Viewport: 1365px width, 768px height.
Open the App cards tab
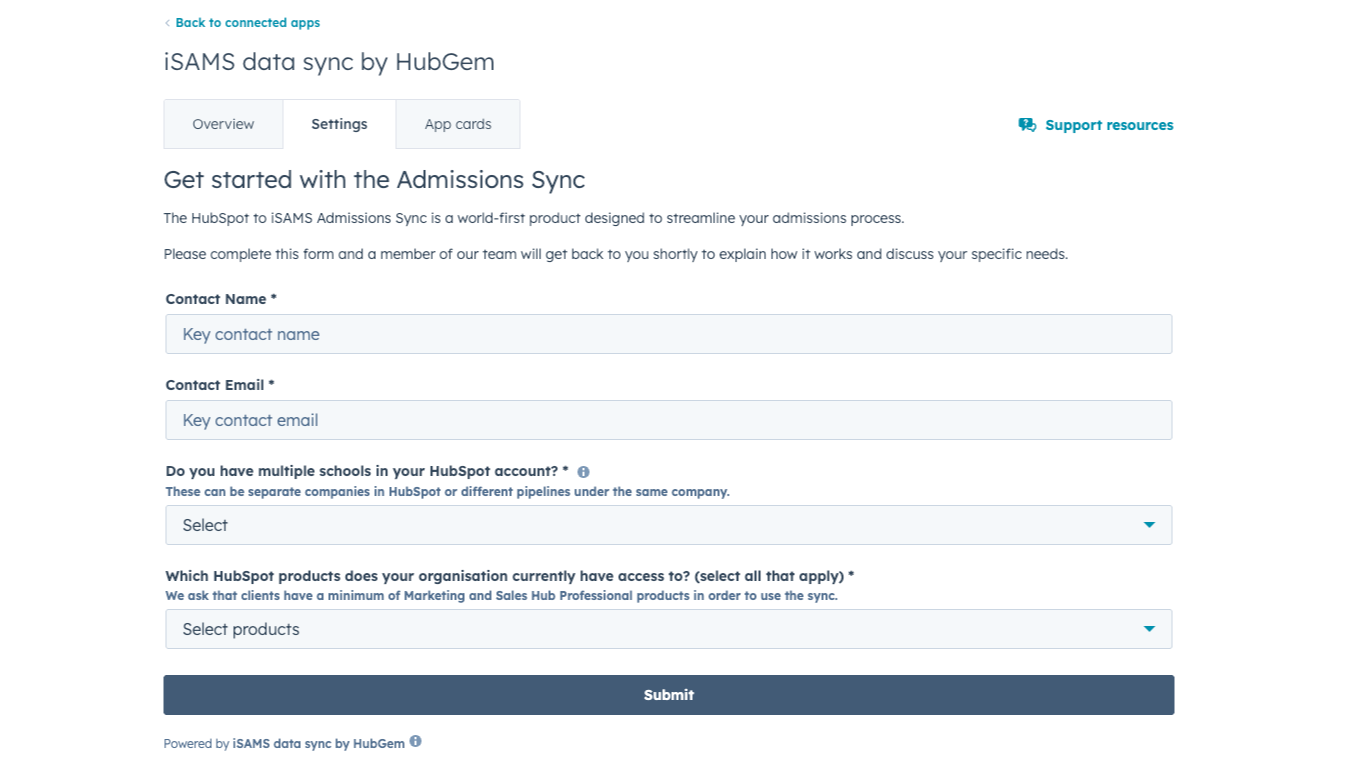pyautogui.click(x=458, y=124)
